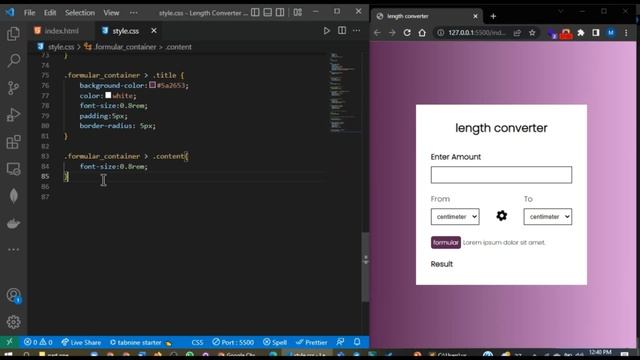The height and width of the screenshot is (360, 640).
Task: Click Port : 5500 live server status
Action: click(x=233, y=342)
